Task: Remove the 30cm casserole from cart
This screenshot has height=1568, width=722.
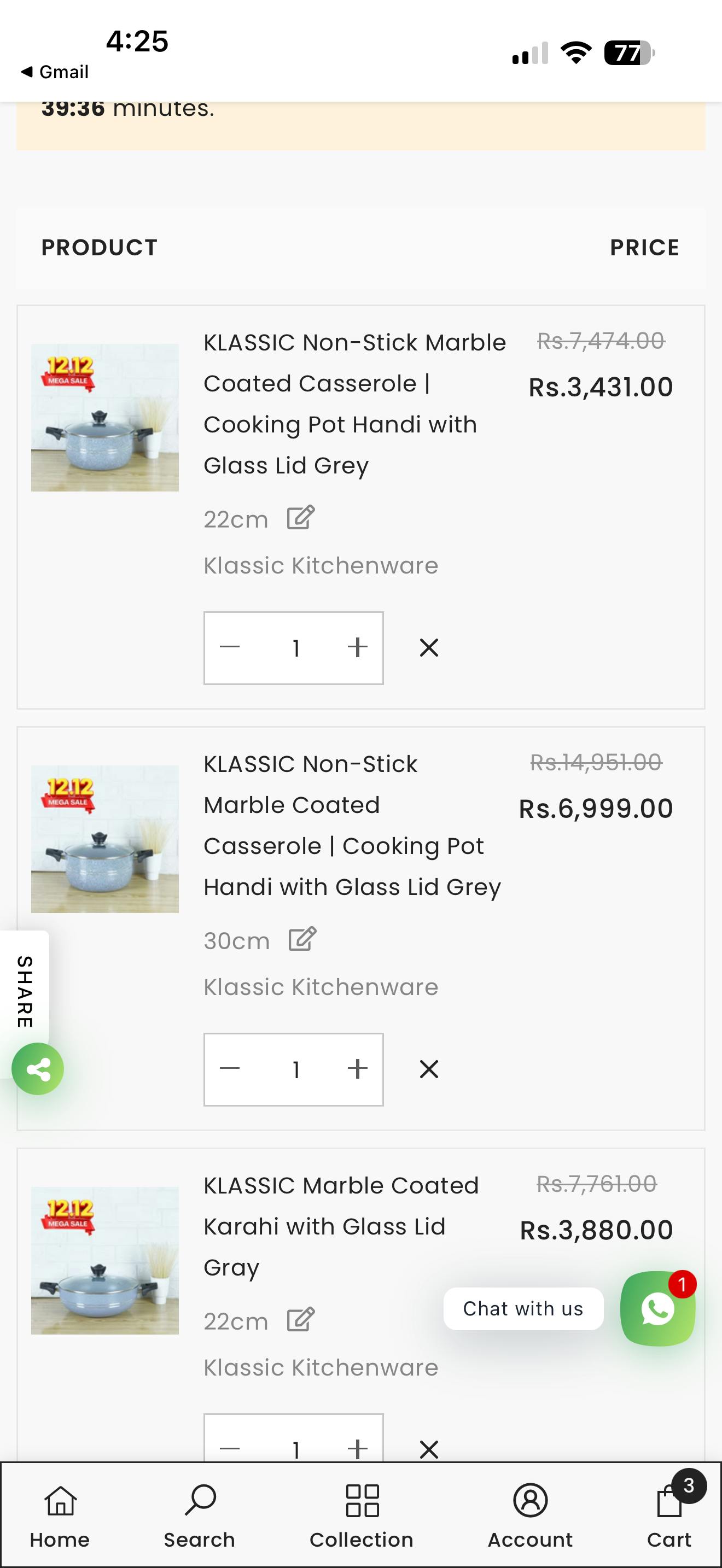Action: [x=429, y=1069]
